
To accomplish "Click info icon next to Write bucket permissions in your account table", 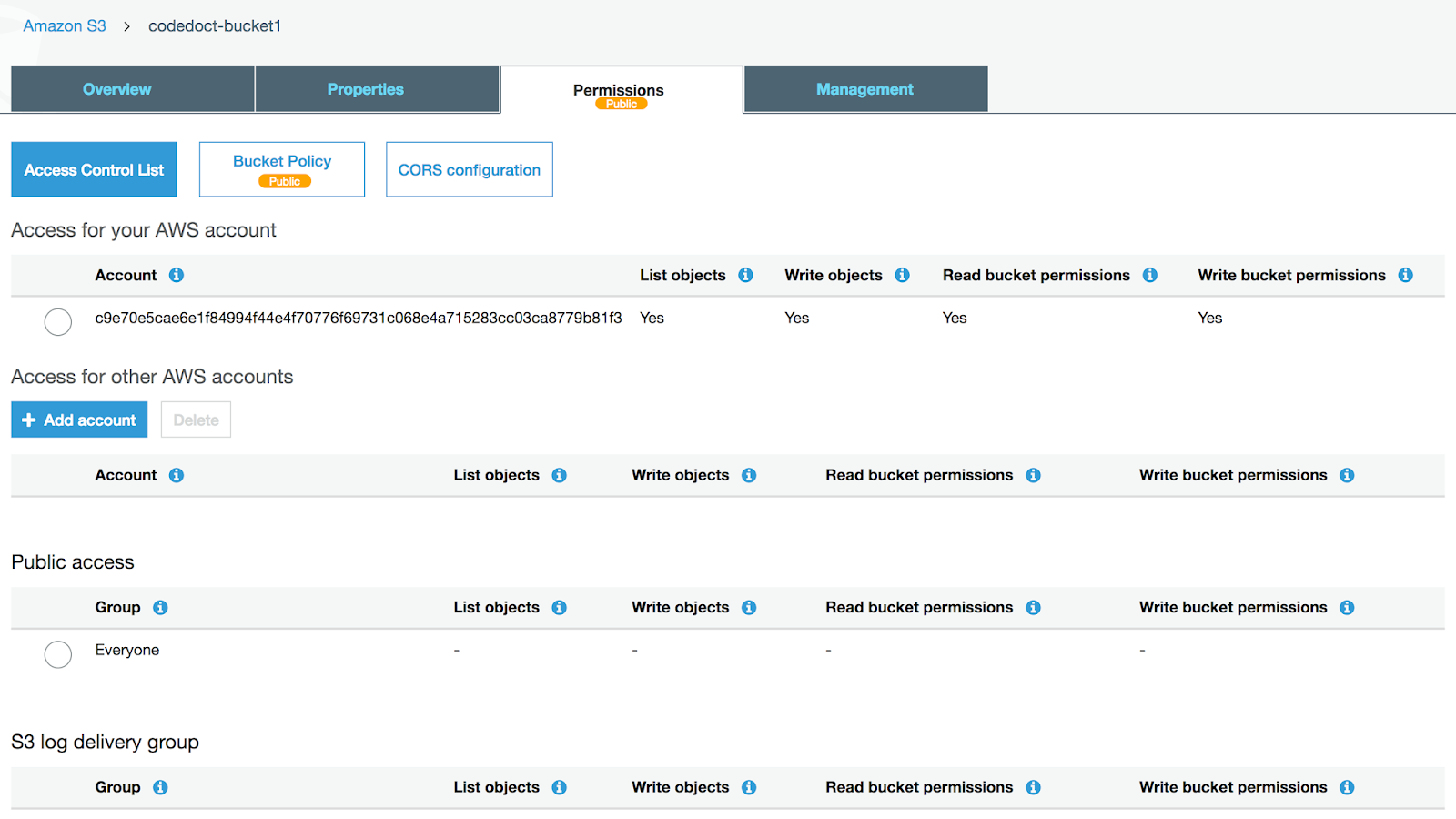I will click(1406, 275).
